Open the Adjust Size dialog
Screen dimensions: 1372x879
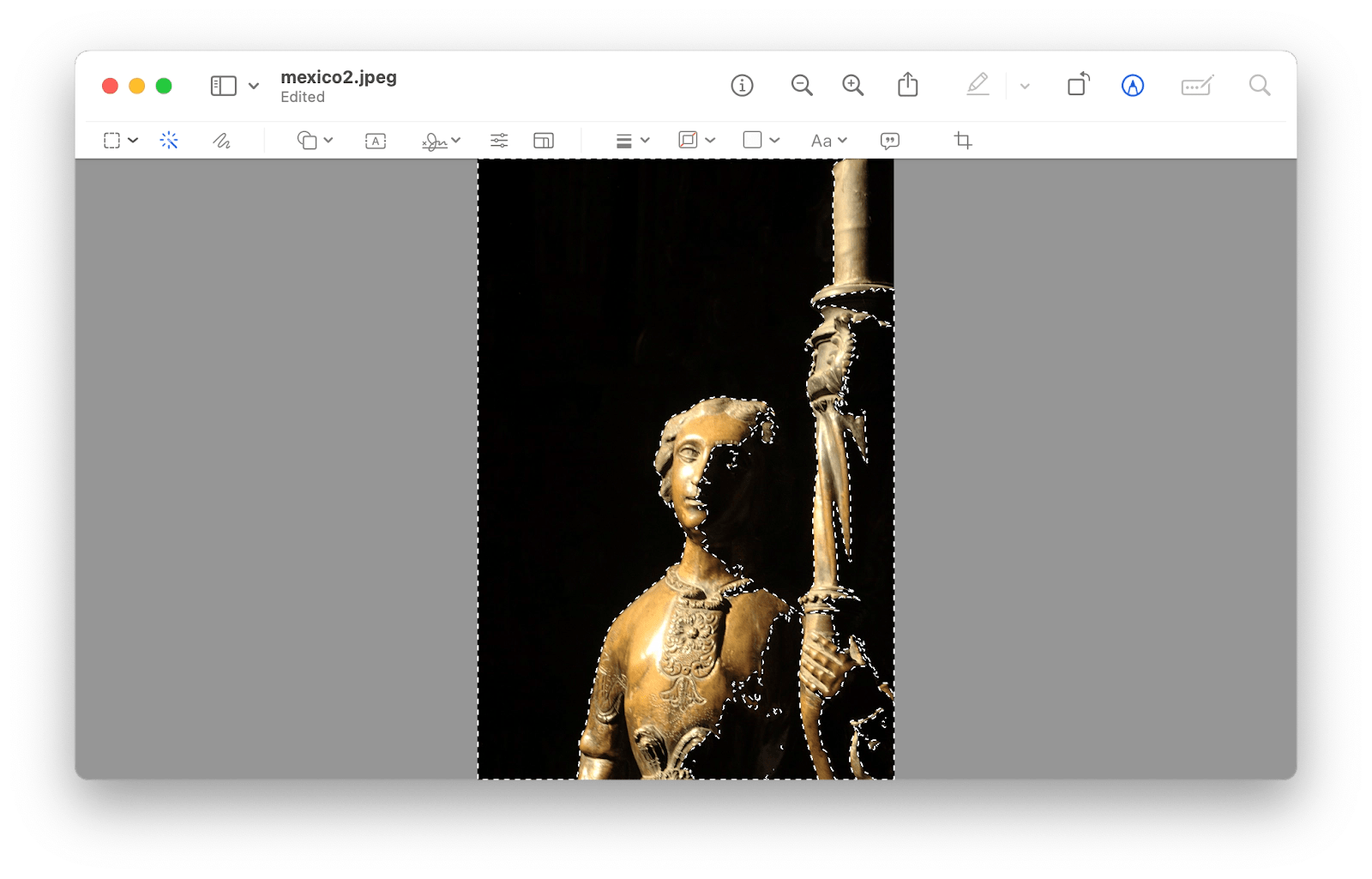(x=544, y=140)
